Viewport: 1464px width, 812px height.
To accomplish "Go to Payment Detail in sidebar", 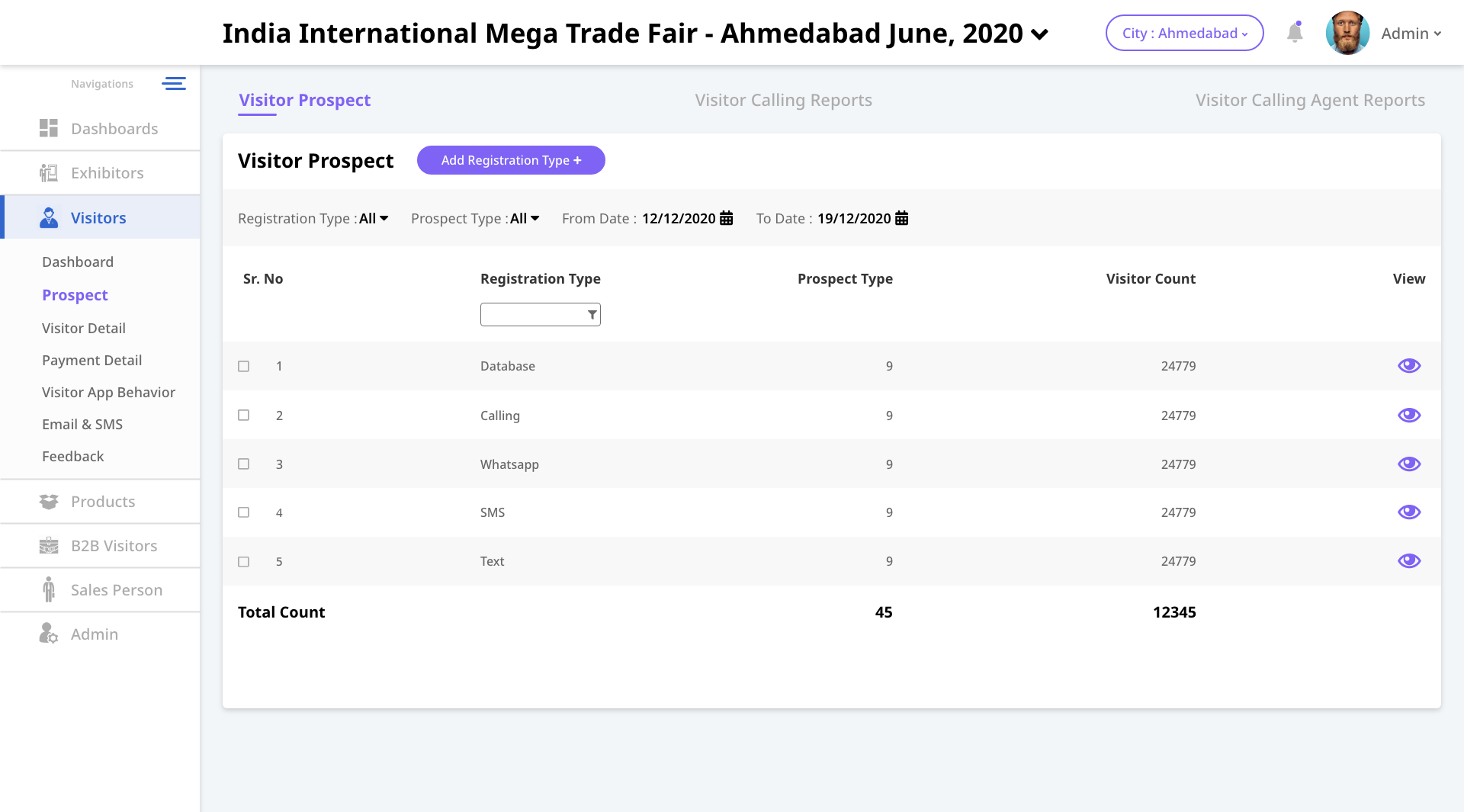I will [91, 361].
